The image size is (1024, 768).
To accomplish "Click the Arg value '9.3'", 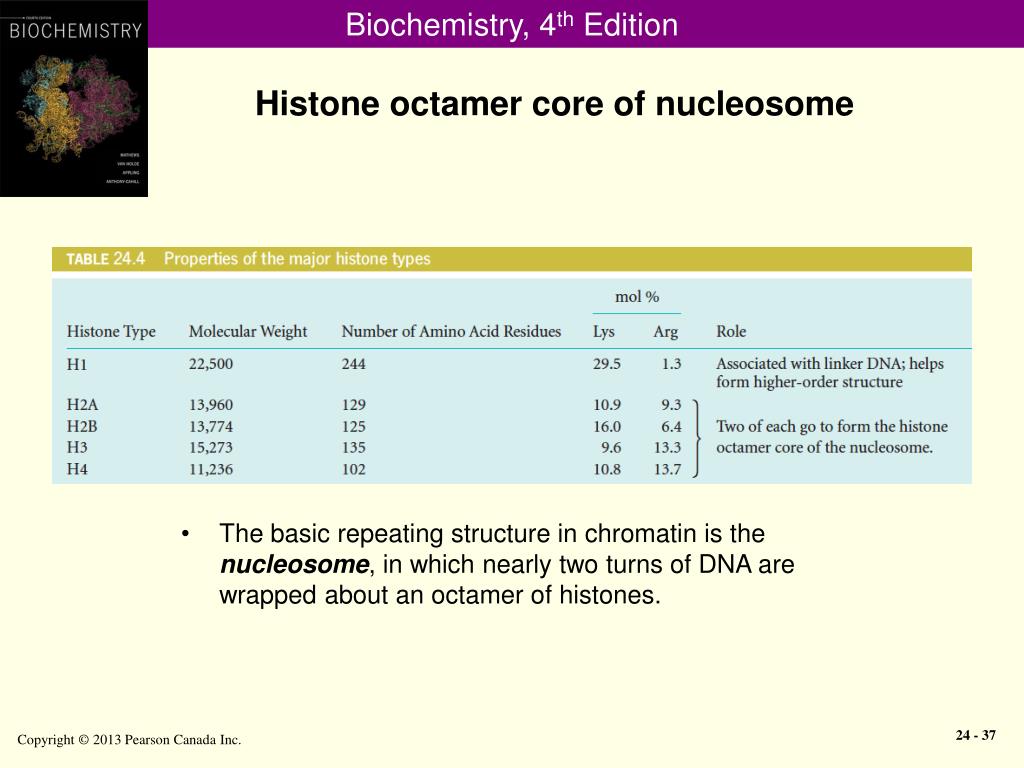I will point(671,405).
